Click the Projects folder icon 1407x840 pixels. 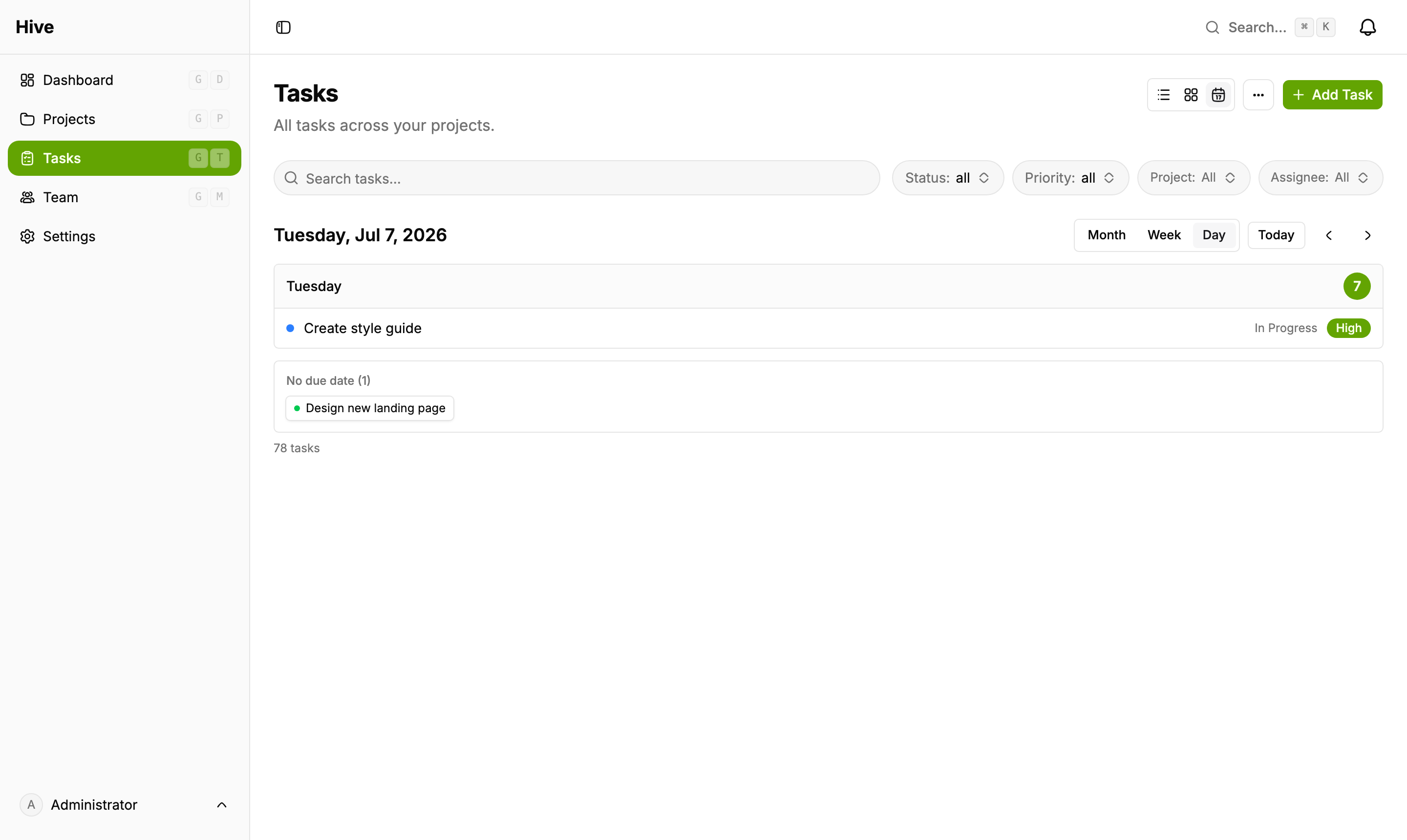[x=27, y=119]
